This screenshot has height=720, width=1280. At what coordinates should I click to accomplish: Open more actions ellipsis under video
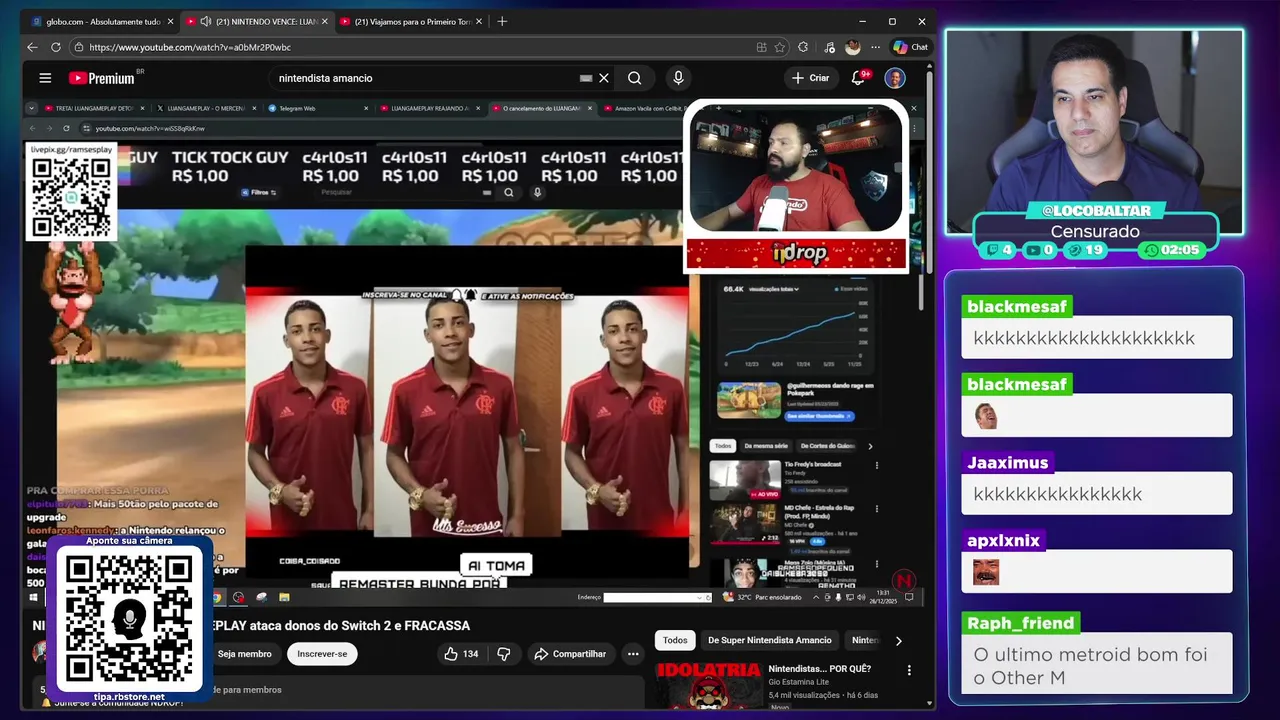(x=633, y=654)
